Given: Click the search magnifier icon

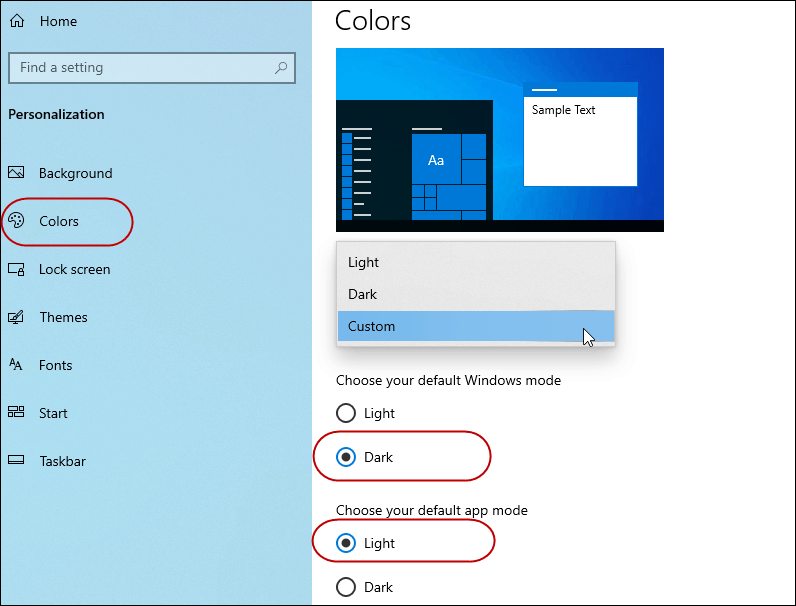Looking at the screenshot, I should (281, 68).
